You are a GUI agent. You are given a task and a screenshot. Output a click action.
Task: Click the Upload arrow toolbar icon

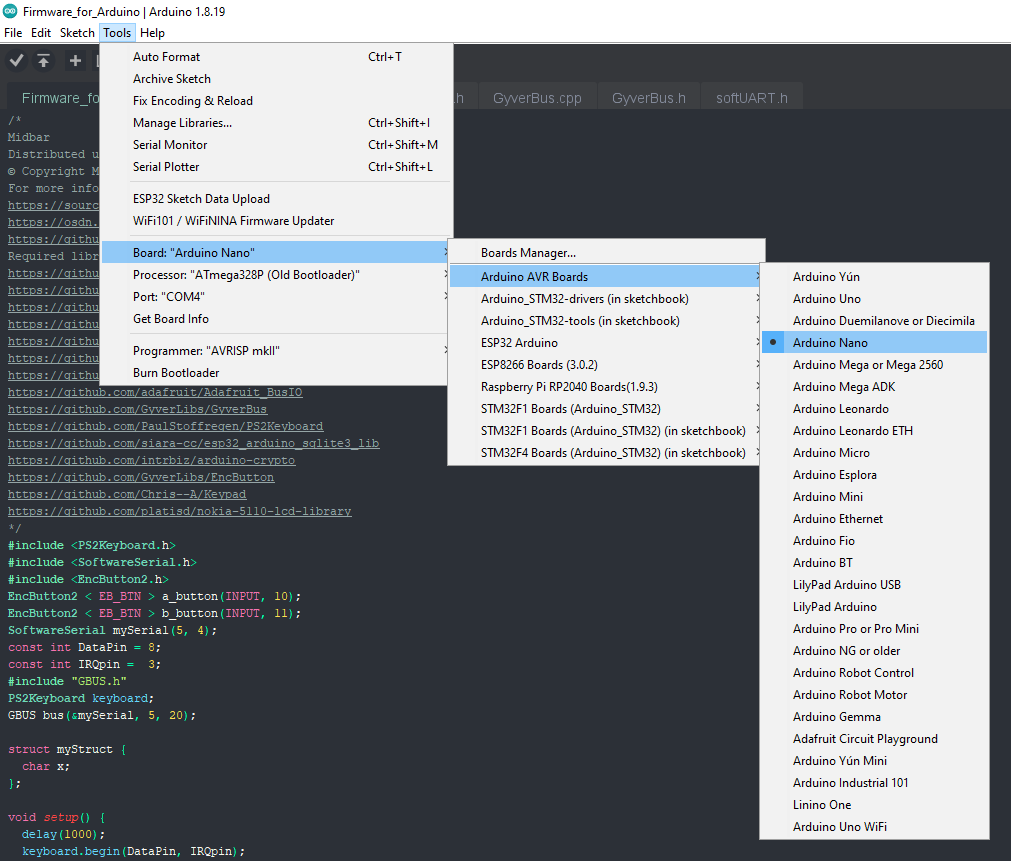[43, 61]
